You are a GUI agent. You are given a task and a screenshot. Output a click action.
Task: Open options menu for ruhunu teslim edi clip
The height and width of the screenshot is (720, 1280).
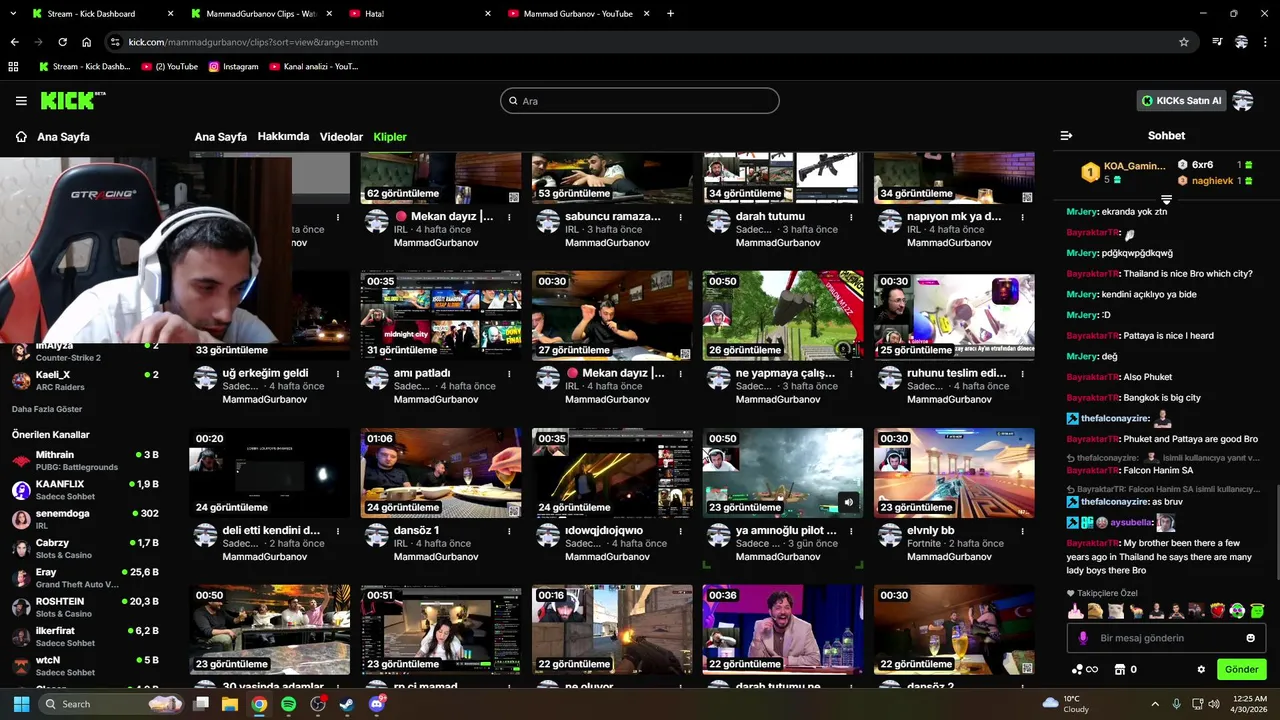(1023, 374)
